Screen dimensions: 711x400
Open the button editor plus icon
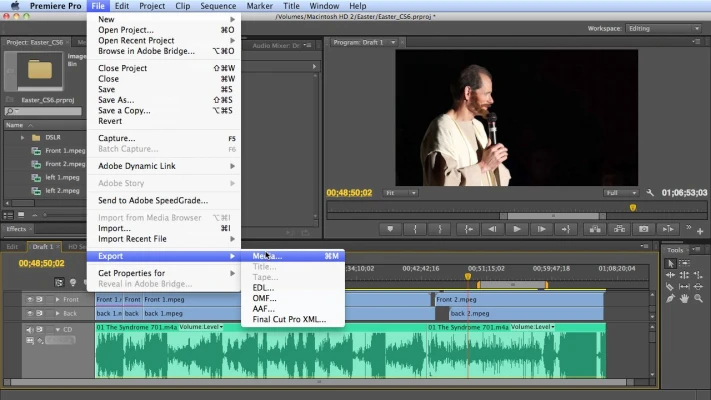[x=700, y=231]
